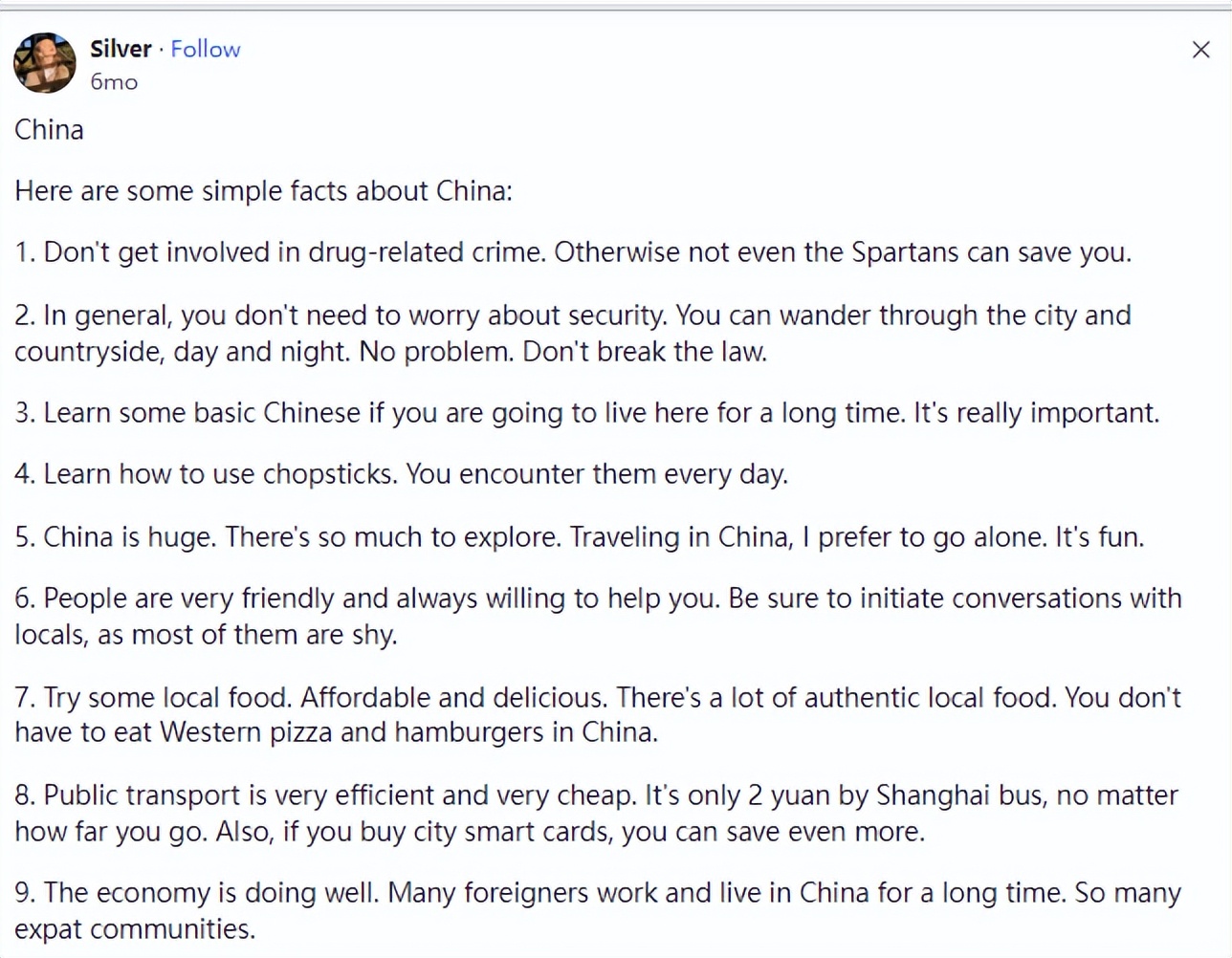This screenshot has height=958, width=1232.
Task: Select the line about drug-related crime
Action: tap(572, 251)
